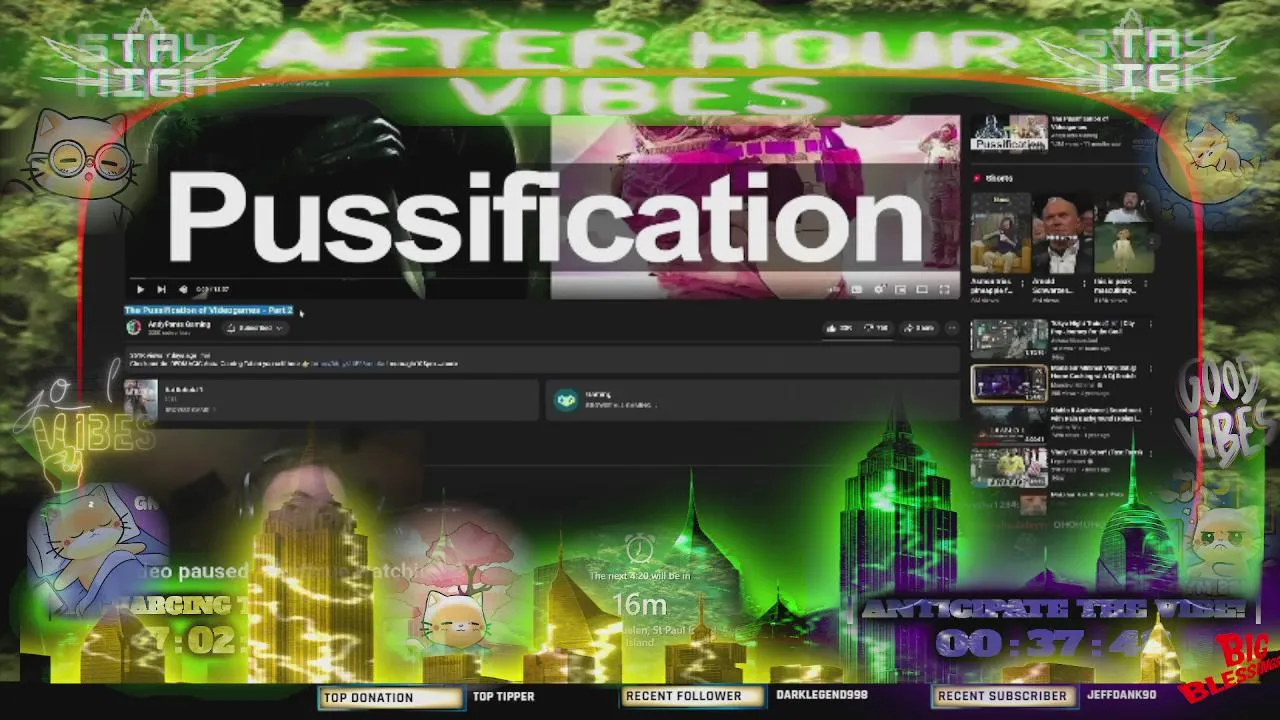1280x720 pixels.
Task: Click the TOP DONATION label
Action: (368, 697)
